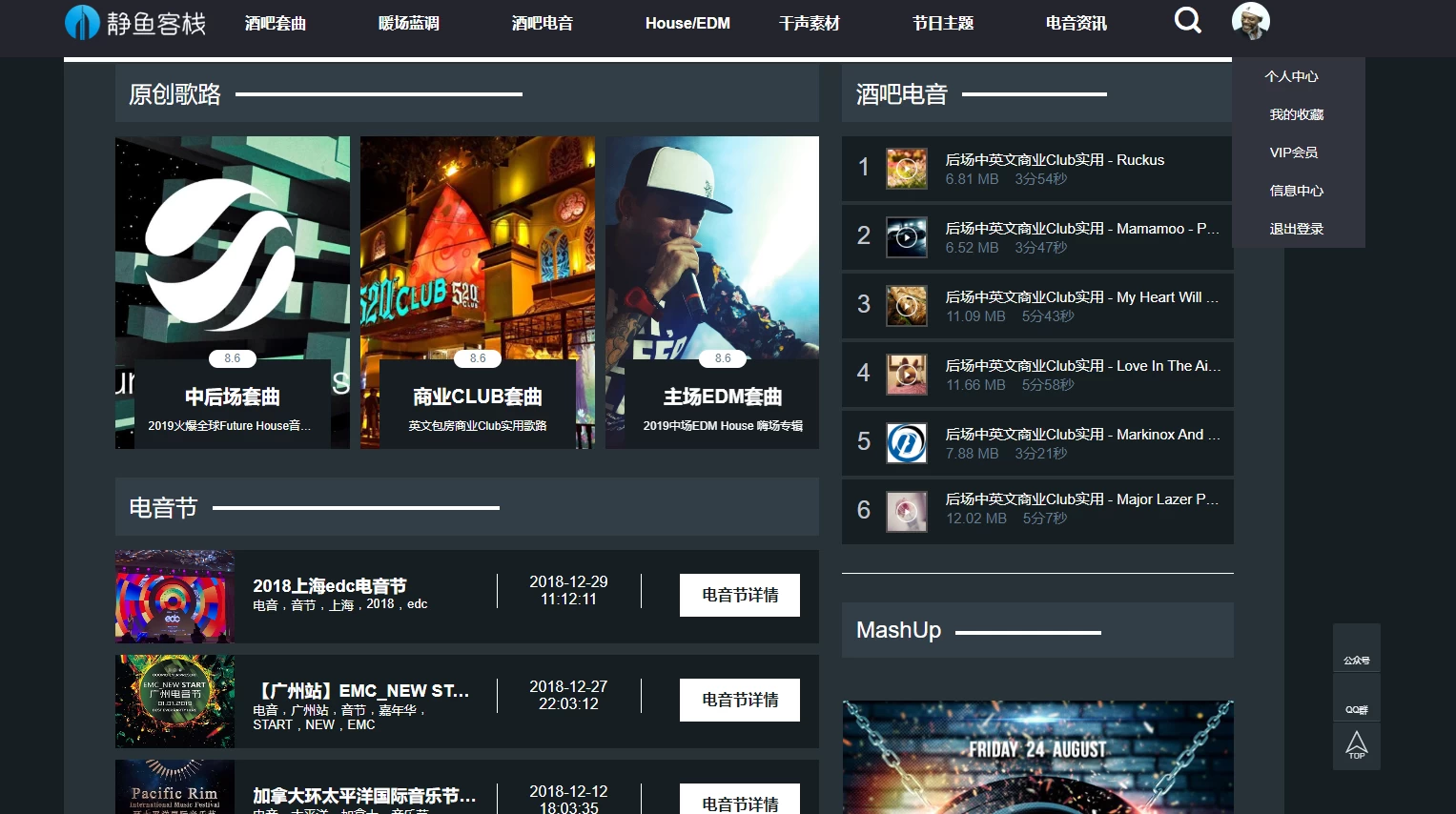Screen dimensions: 1456x814
Task: Play track 5 Markinox And thumbnail
Action: point(906,443)
